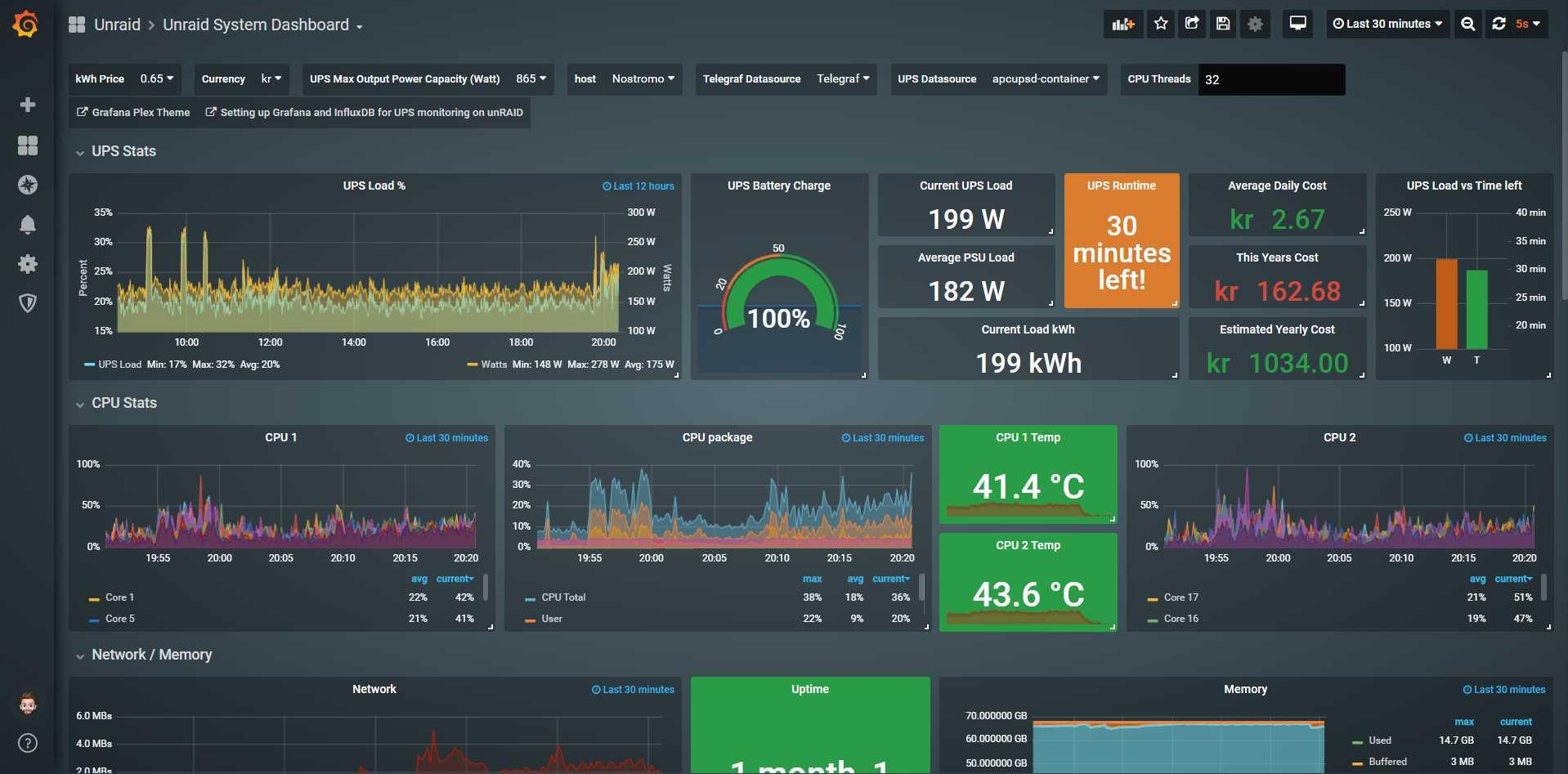
Task: Toggle CPU Total series in legend
Action: (563, 597)
